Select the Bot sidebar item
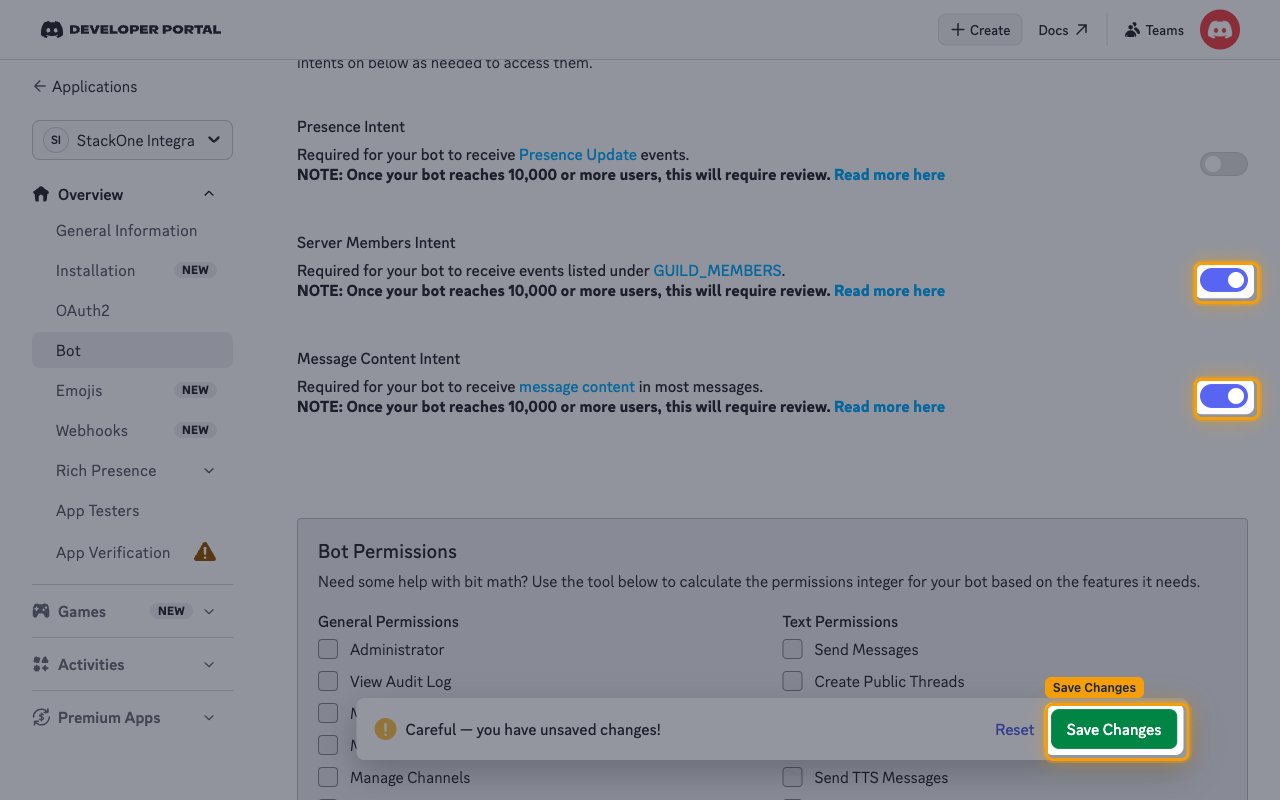 132,350
